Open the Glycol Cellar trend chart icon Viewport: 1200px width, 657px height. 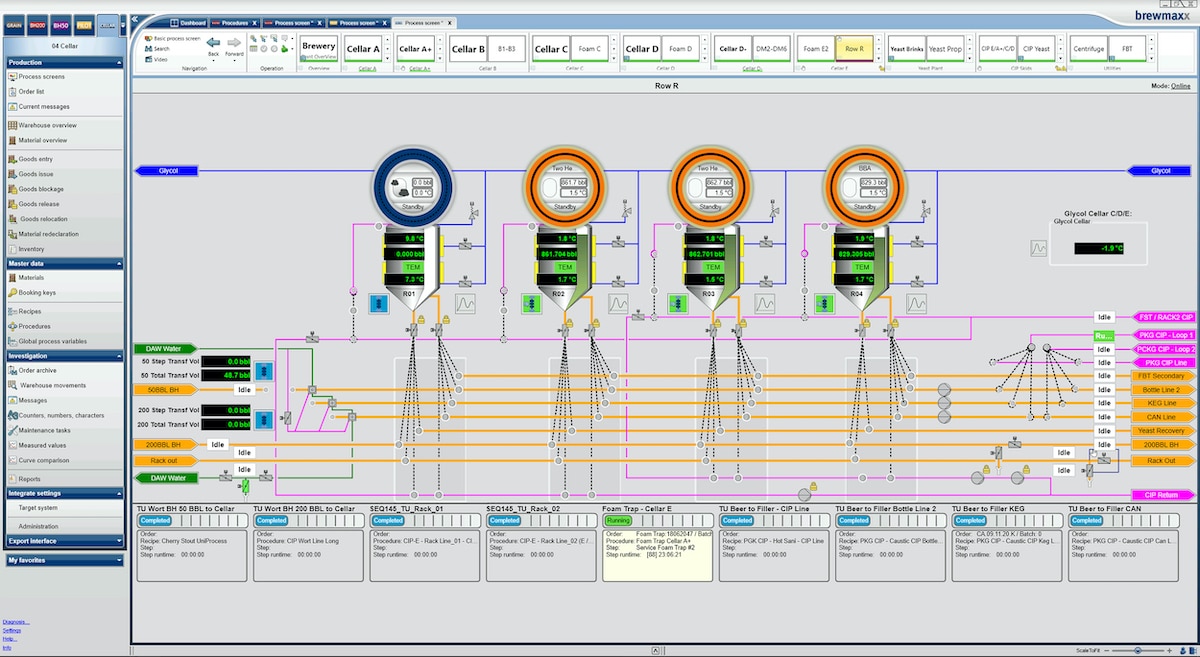tap(1039, 248)
